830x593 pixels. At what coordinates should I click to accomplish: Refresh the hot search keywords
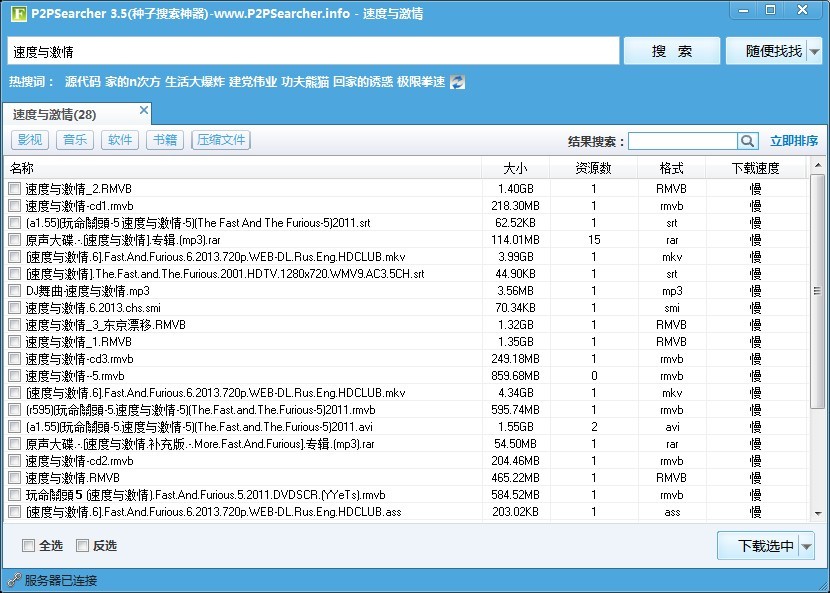tap(458, 82)
